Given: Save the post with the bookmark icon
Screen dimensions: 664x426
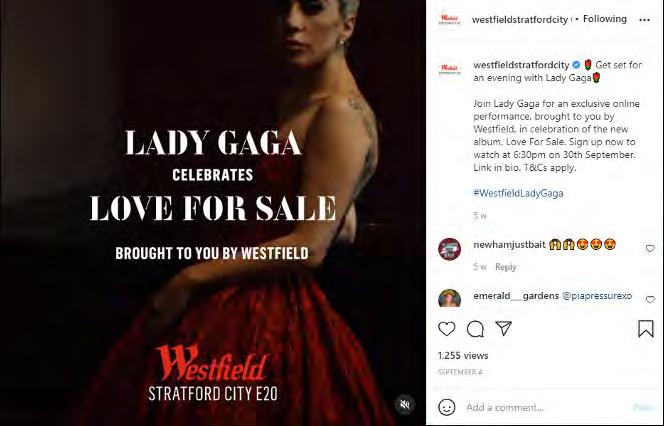Looking at the screenshot, I should pos(646,329).
